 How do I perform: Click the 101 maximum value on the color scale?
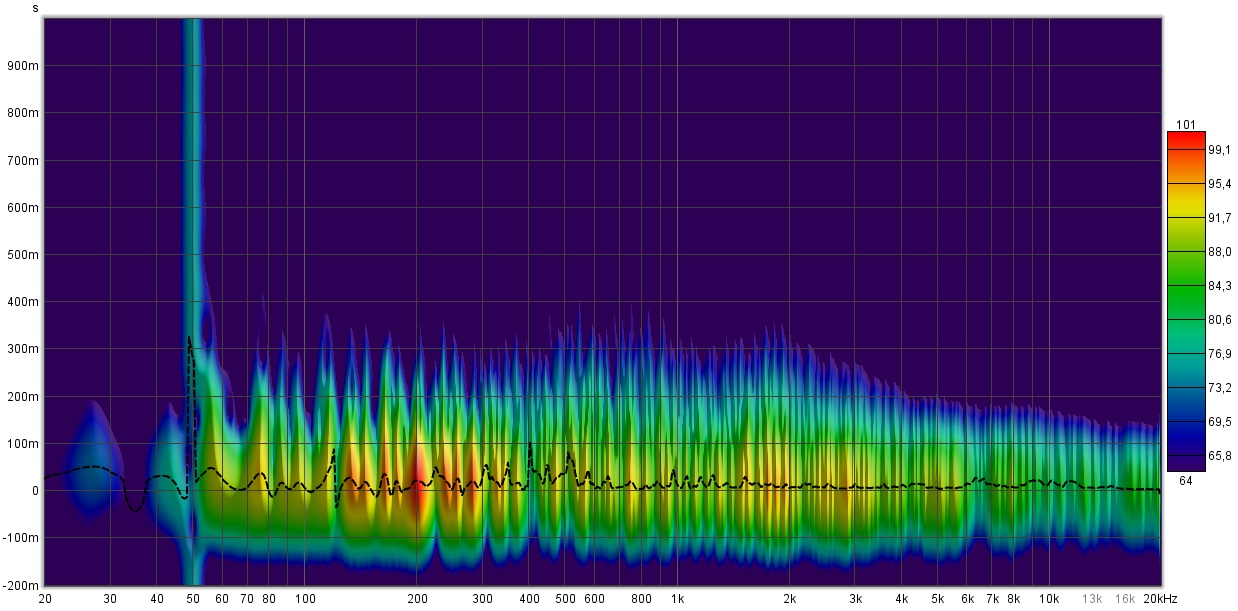(1186, 124)
